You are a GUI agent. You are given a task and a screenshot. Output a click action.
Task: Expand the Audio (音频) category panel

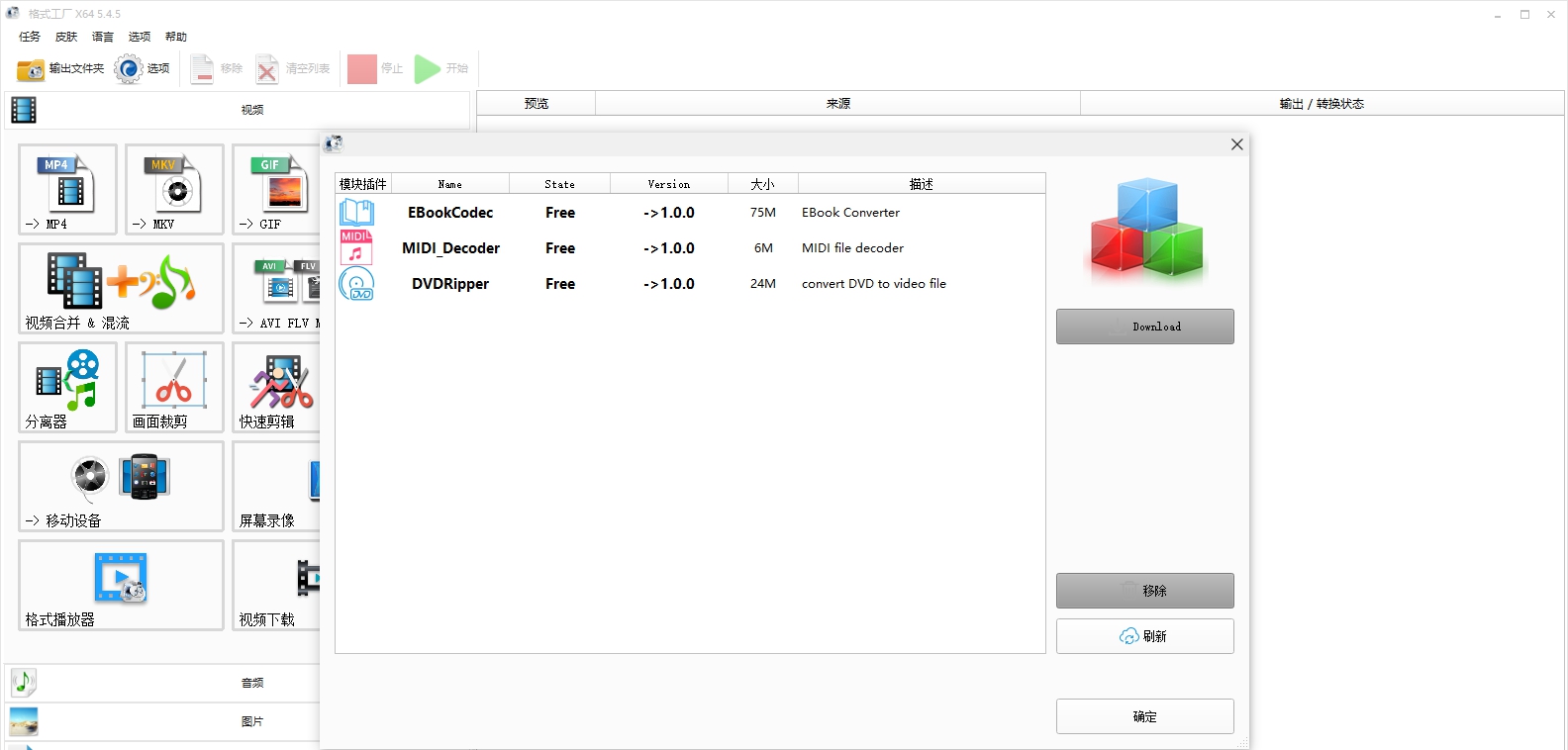click(x=163, y=683)
